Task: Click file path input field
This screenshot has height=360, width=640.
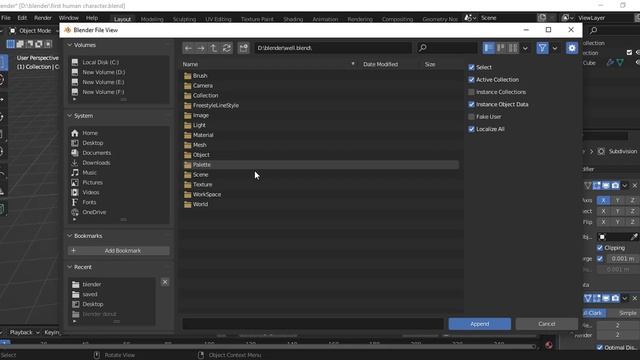Action: [x=333, y=48]
